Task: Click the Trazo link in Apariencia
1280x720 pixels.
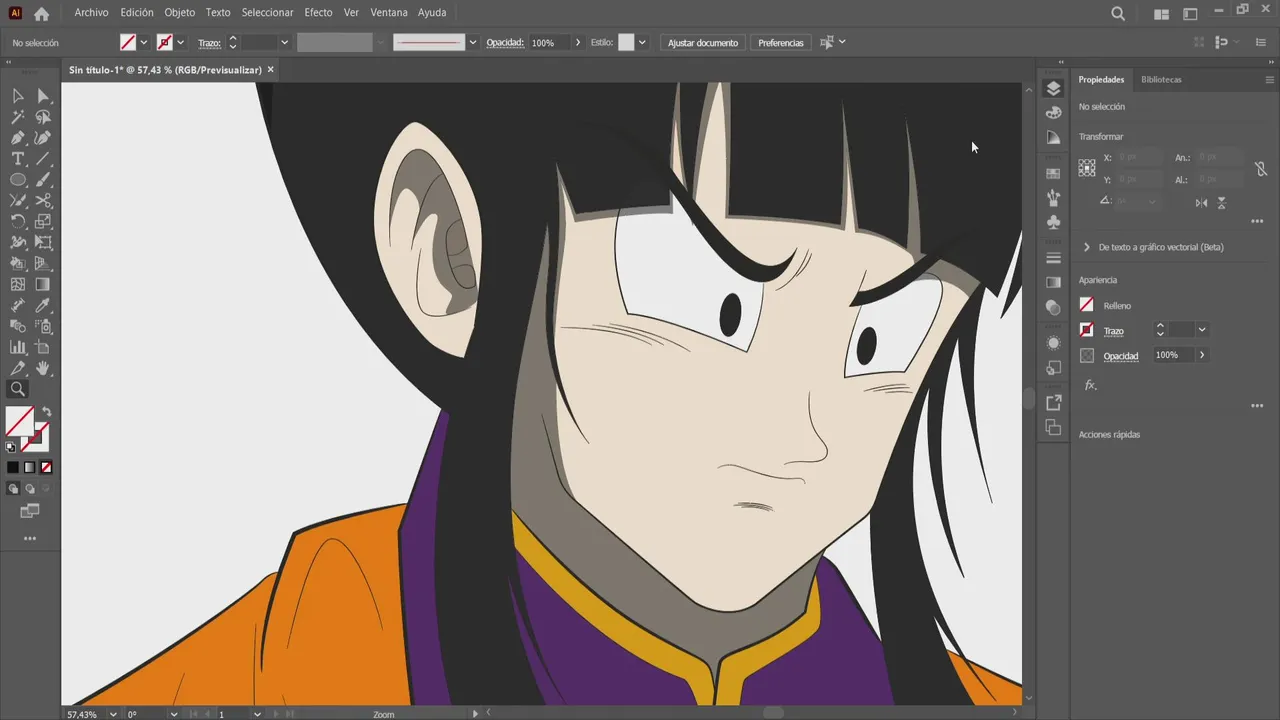Action: 1113,331
